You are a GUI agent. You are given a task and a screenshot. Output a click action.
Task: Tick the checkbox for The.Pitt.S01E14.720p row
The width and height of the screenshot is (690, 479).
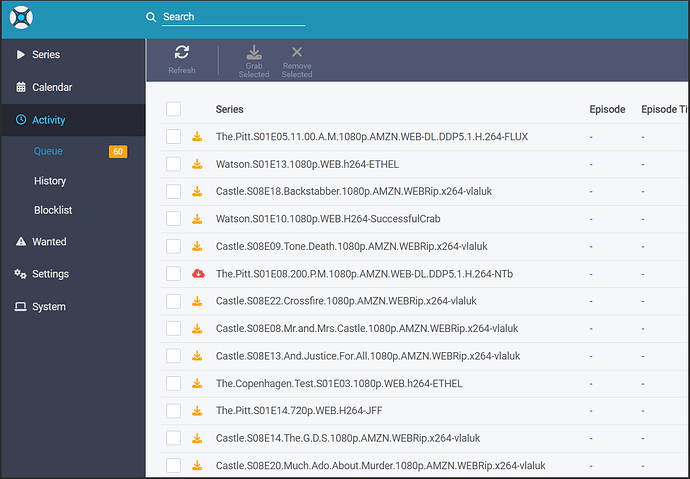(x=174, y=410)
